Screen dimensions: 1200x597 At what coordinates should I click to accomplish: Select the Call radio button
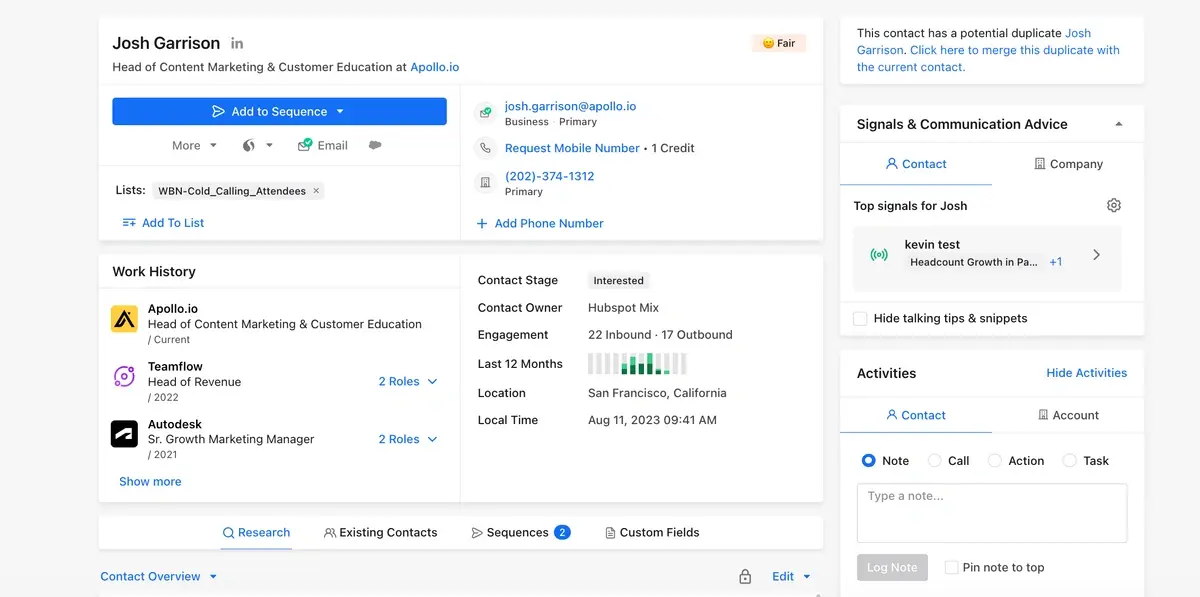tap(935, 461)
